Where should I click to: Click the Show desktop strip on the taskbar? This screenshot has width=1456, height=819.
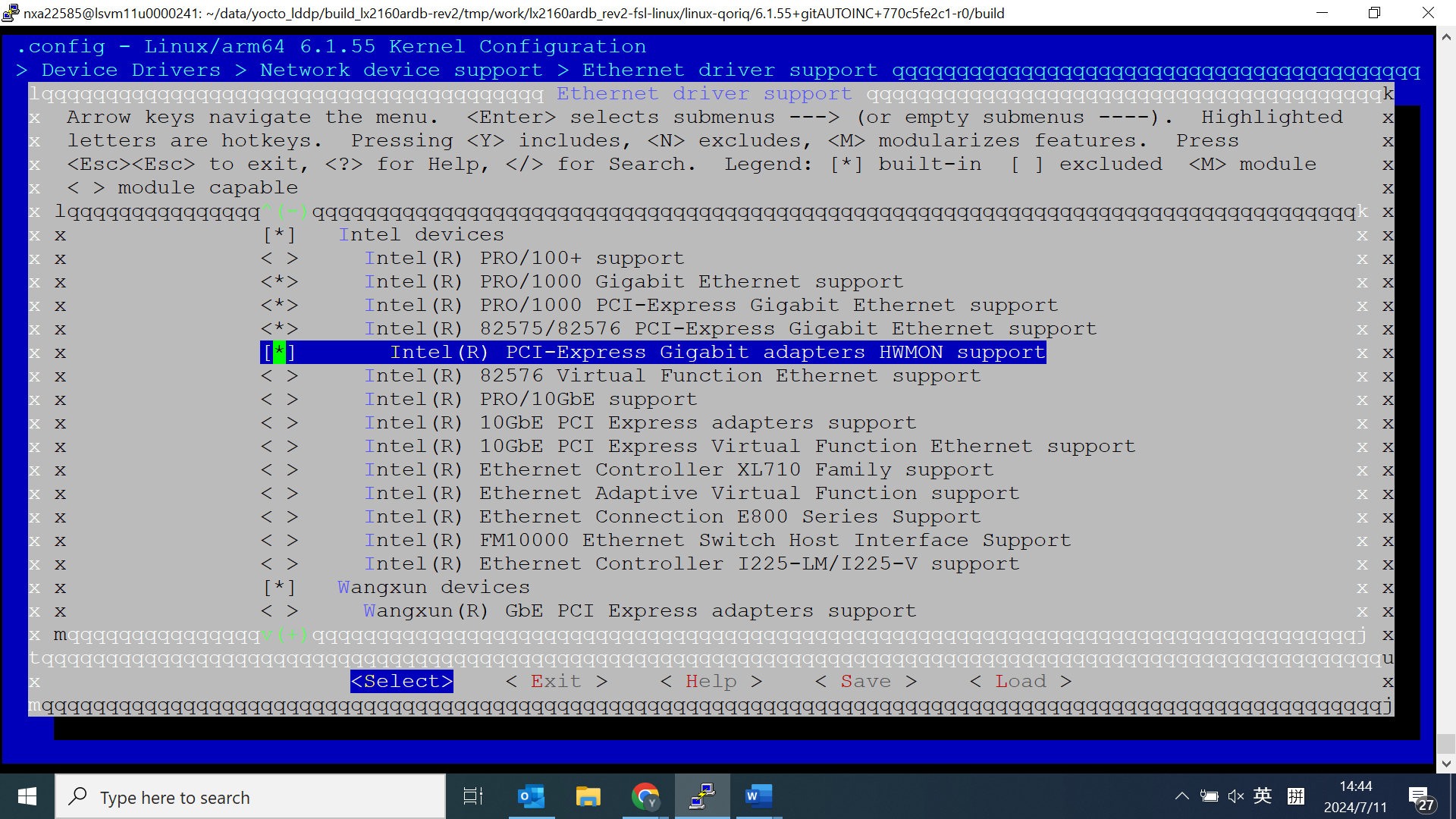pyautogui.click(x=1453, y=796)
